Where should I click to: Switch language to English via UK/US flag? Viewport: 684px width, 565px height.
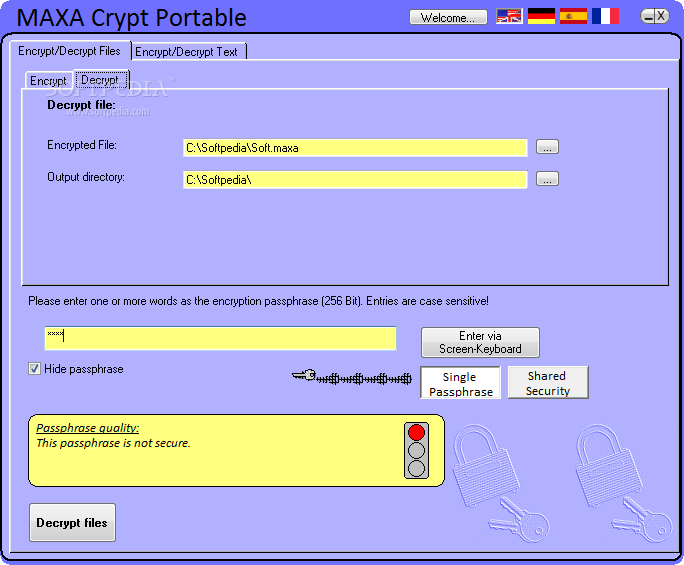[509, 17]
